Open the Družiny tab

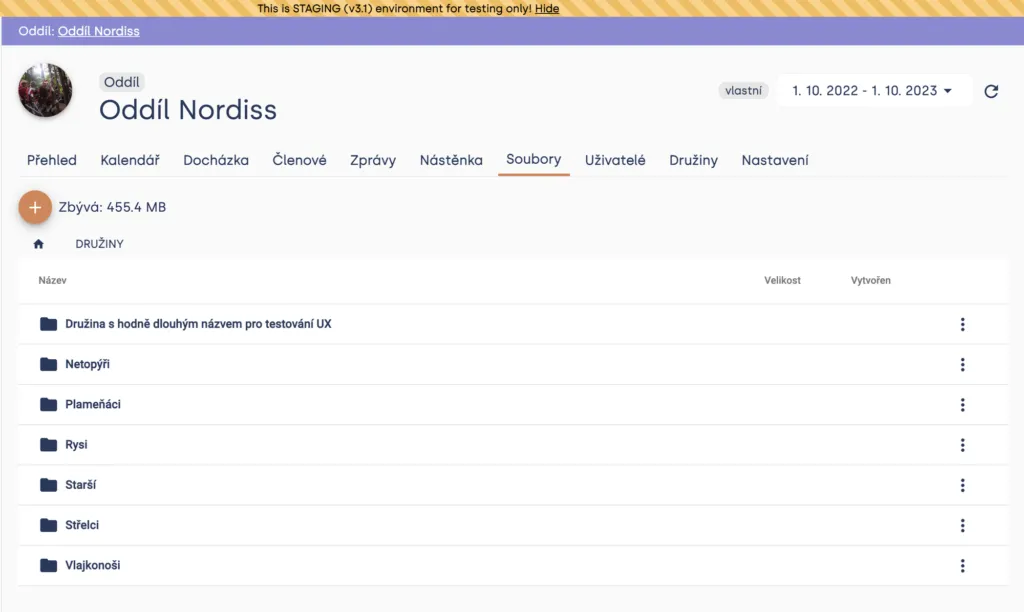pyautogui.click(x=694, y=160)
